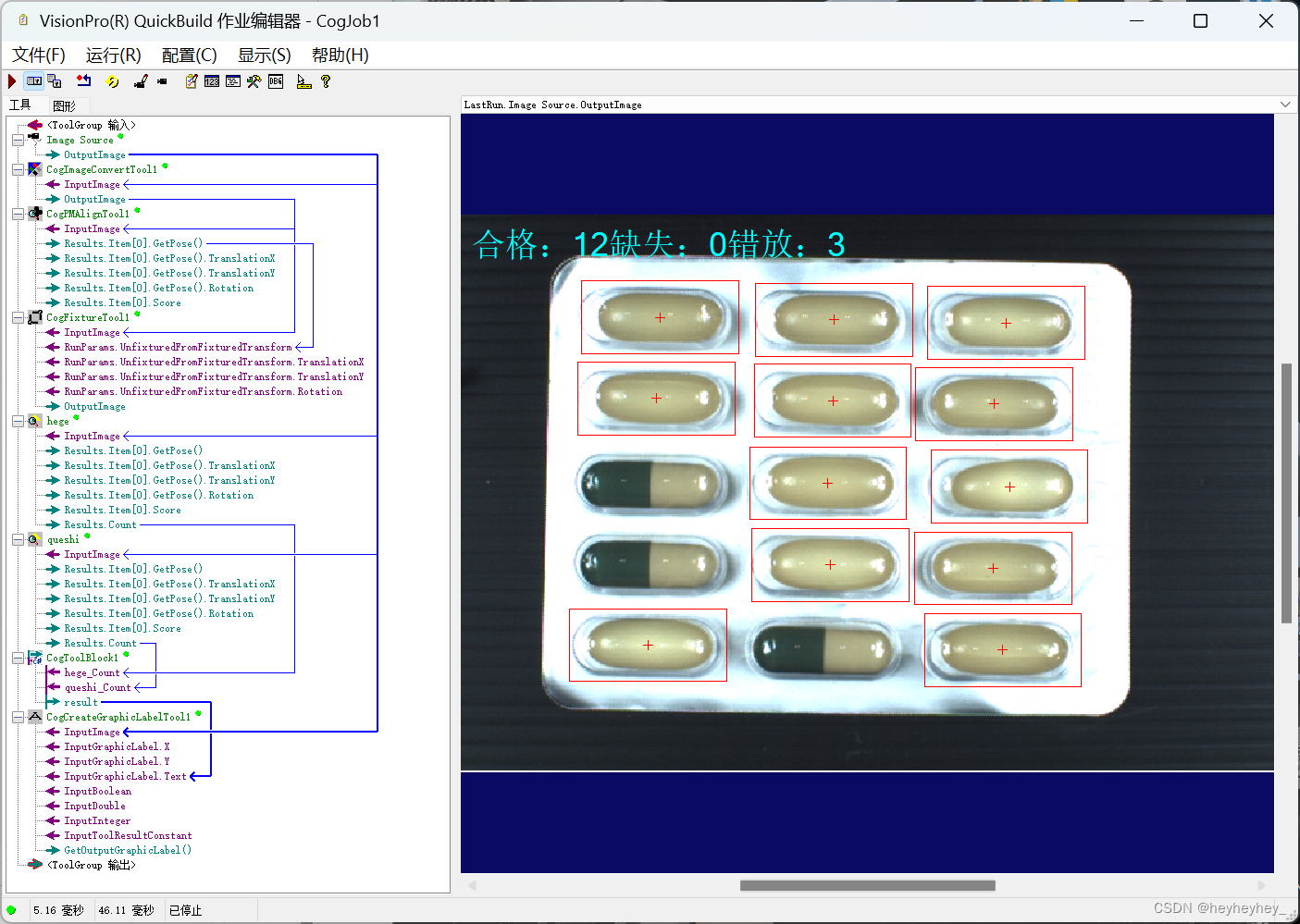Open the LastRun.Image Source.OutputImage dropdown
Screen dimensions: 1300x924
pos(1286,104)
